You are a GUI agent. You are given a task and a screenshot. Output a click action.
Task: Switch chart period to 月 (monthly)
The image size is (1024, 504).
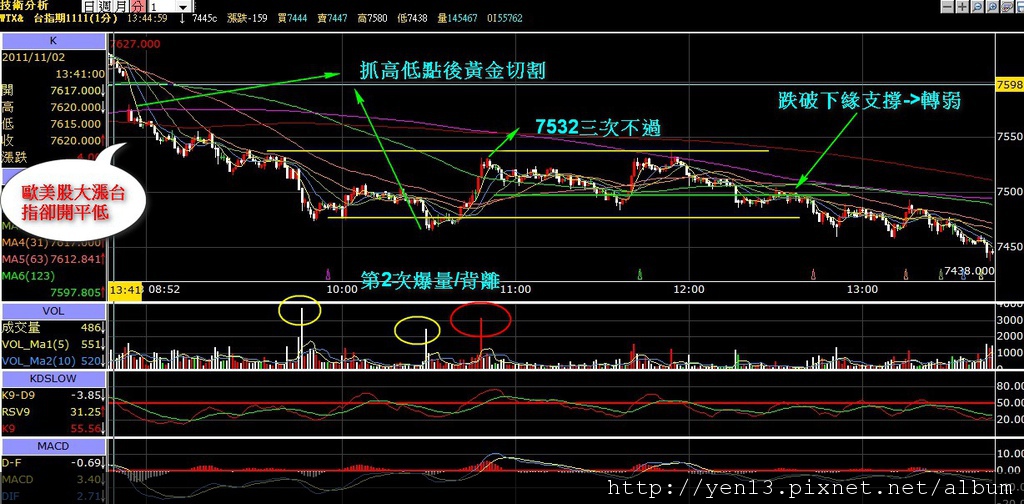coord(121,7)
